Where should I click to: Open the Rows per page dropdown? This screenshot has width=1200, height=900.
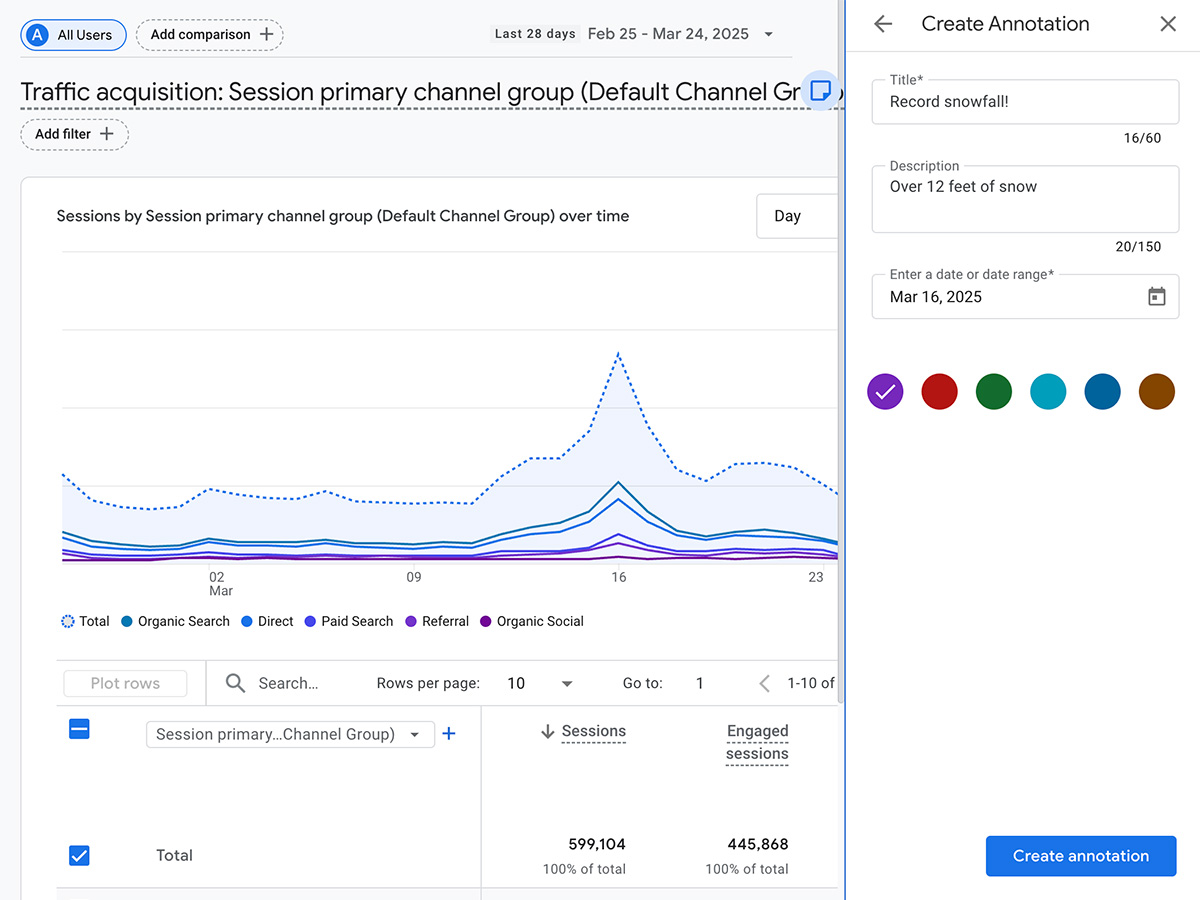tap(540, 683)
